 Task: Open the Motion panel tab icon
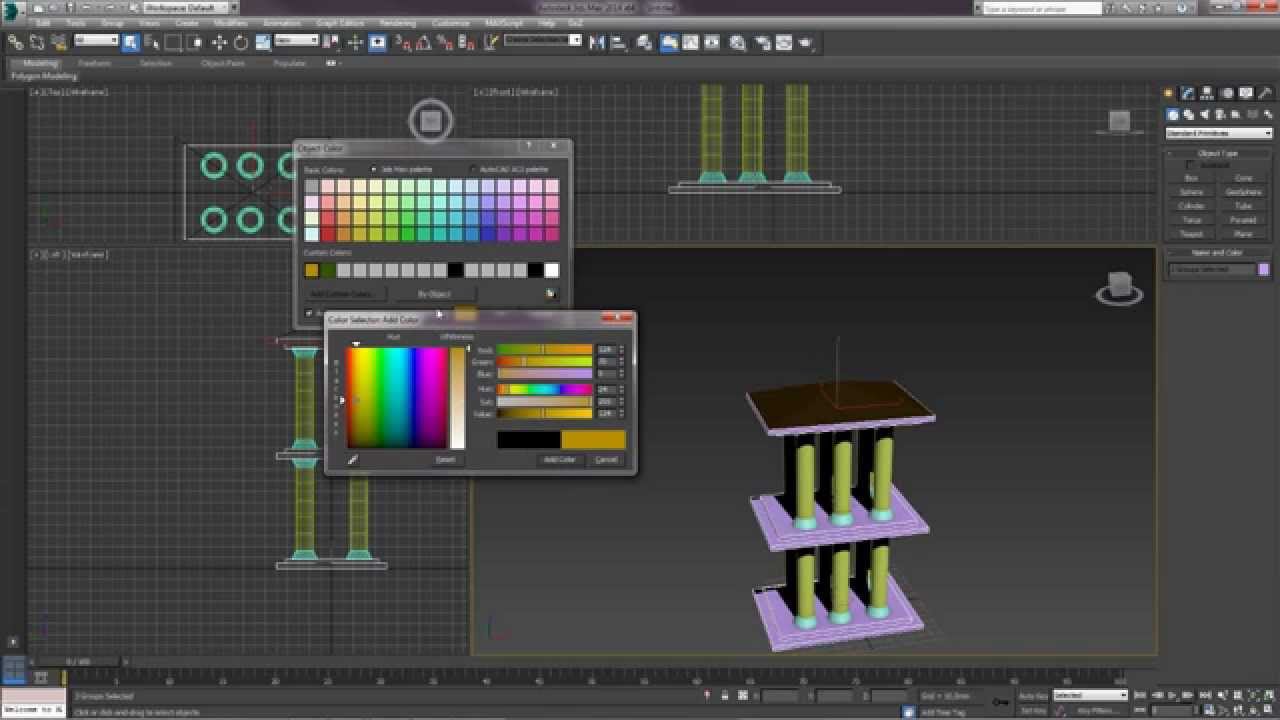(1226, 93)
